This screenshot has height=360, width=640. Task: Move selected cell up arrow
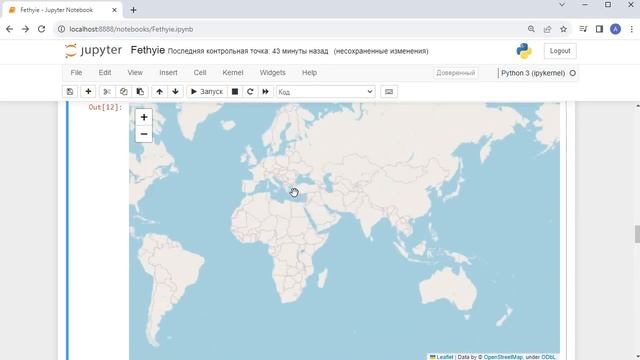[160, 92]
